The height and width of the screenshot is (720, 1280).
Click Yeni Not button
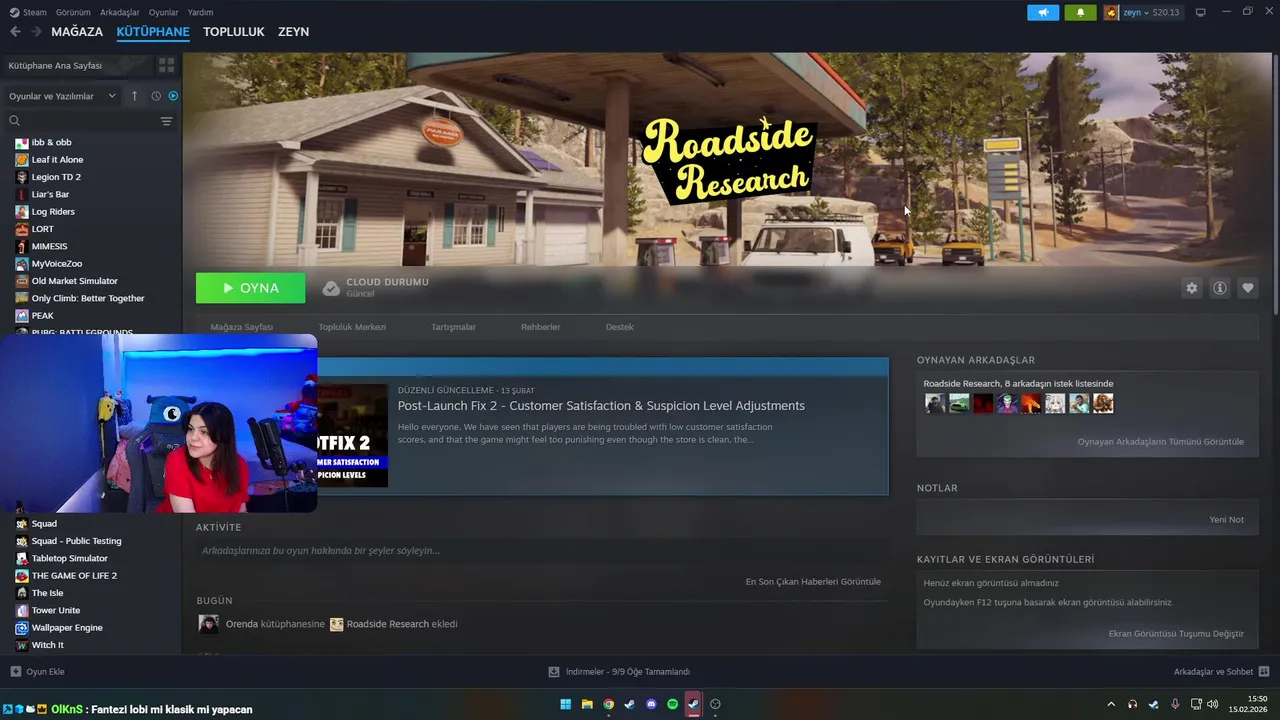tap(1226, 520)
